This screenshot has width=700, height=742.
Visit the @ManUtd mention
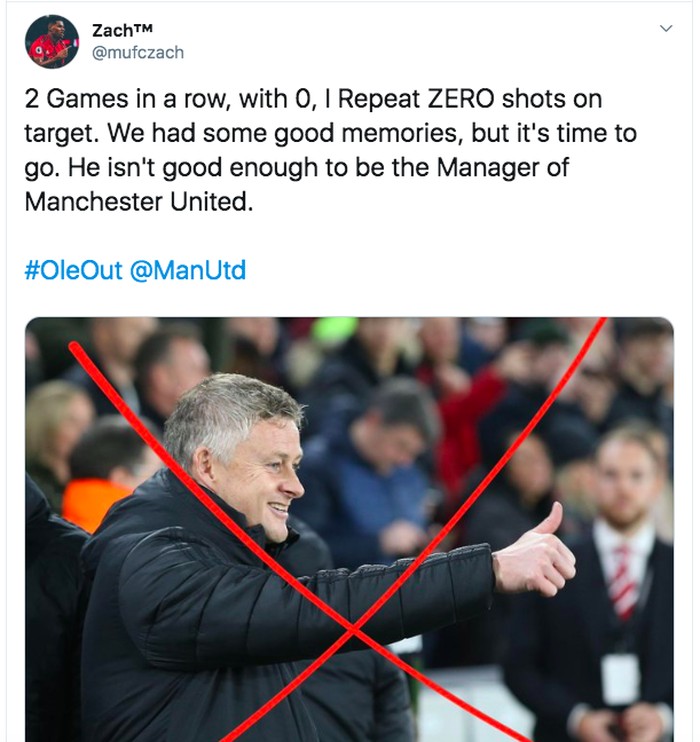click(x=188, y=270)
